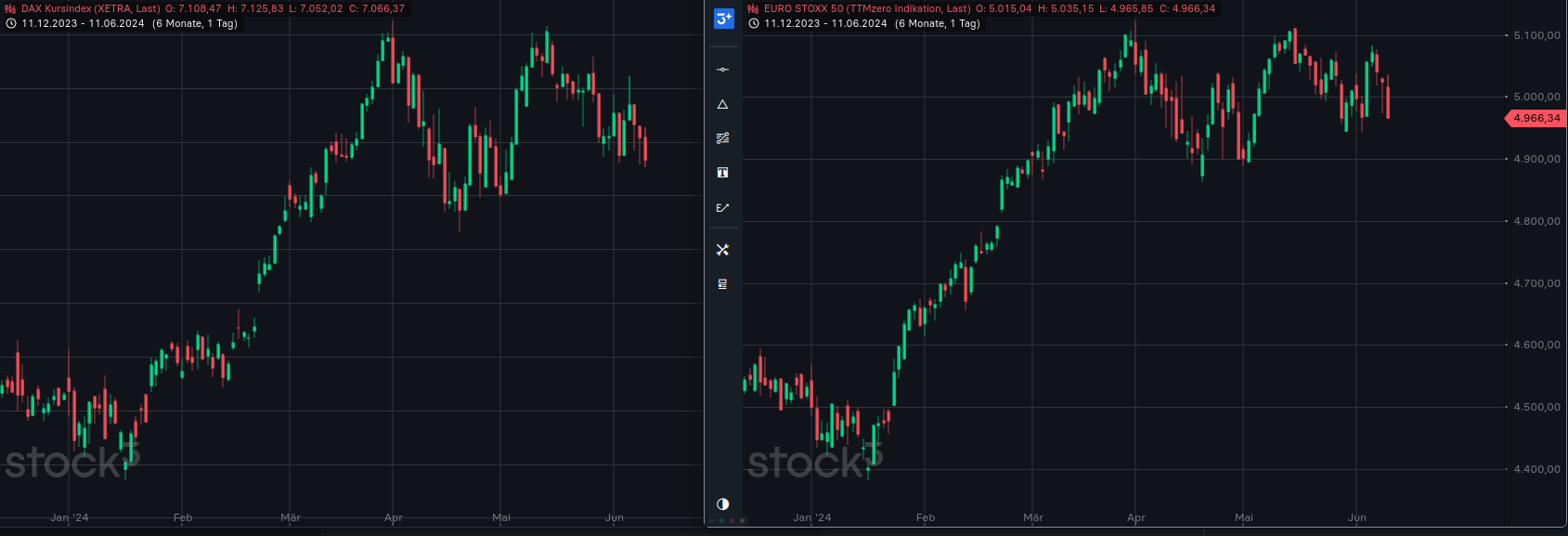Click the DAX chart candlestick type icon
This screenshot has height=536, width=1568.
[10, 9]
